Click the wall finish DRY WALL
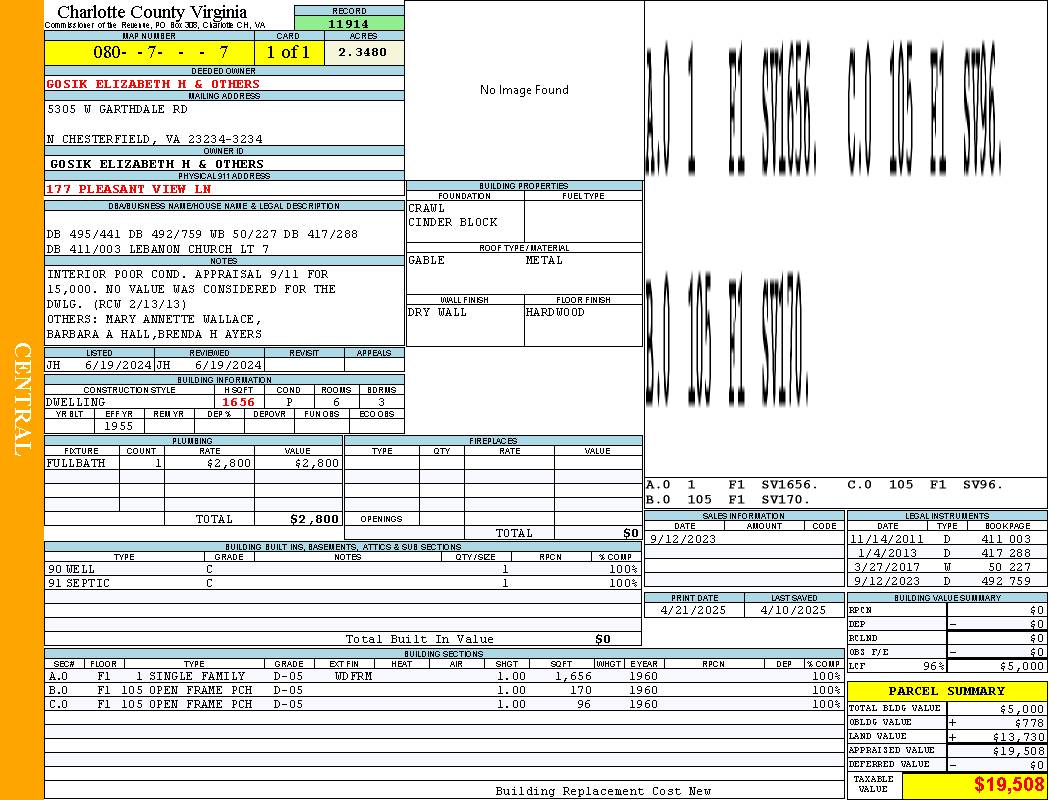1050x800 pixels. tap(437, 313)
